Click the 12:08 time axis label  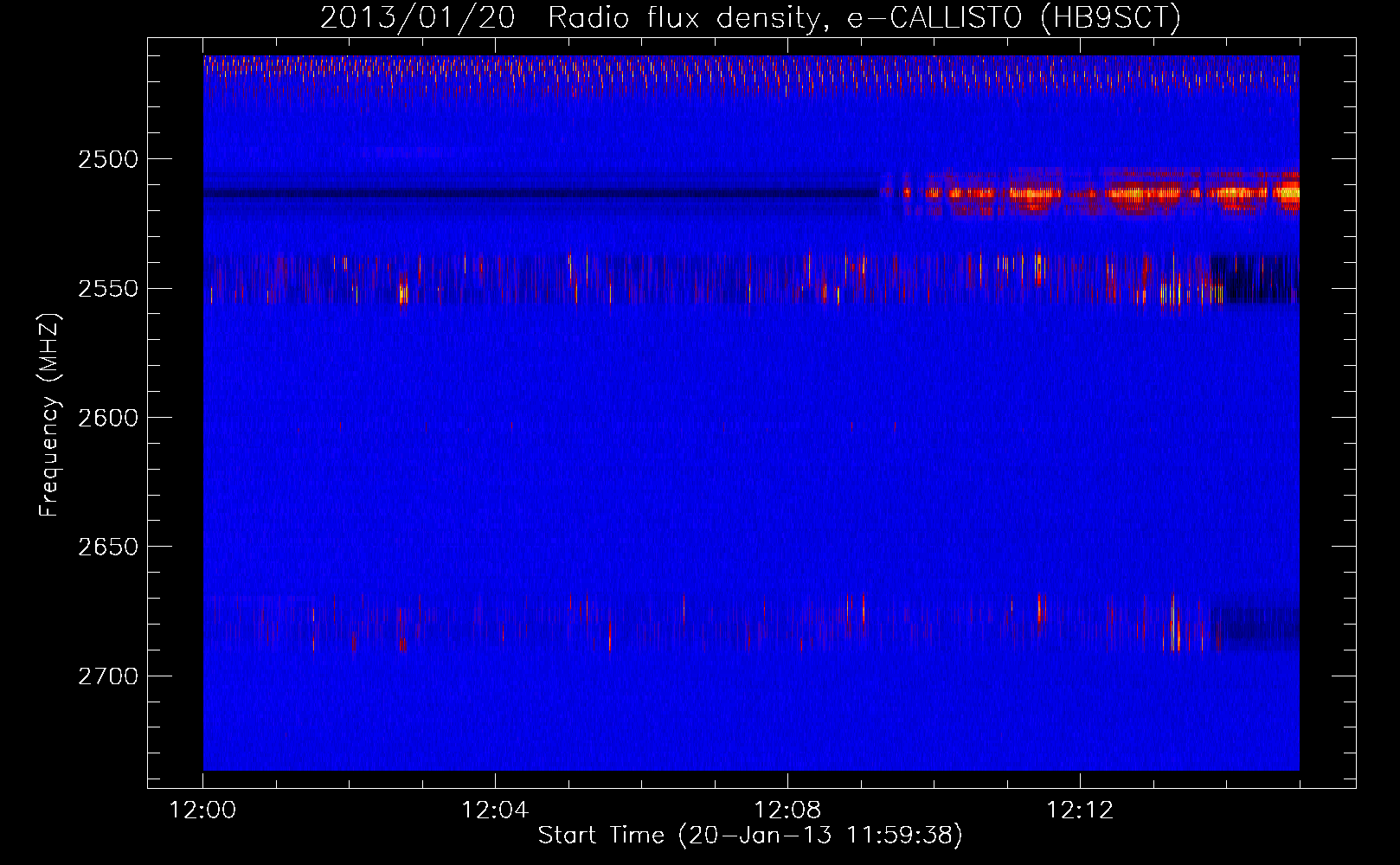click(787, 811)
